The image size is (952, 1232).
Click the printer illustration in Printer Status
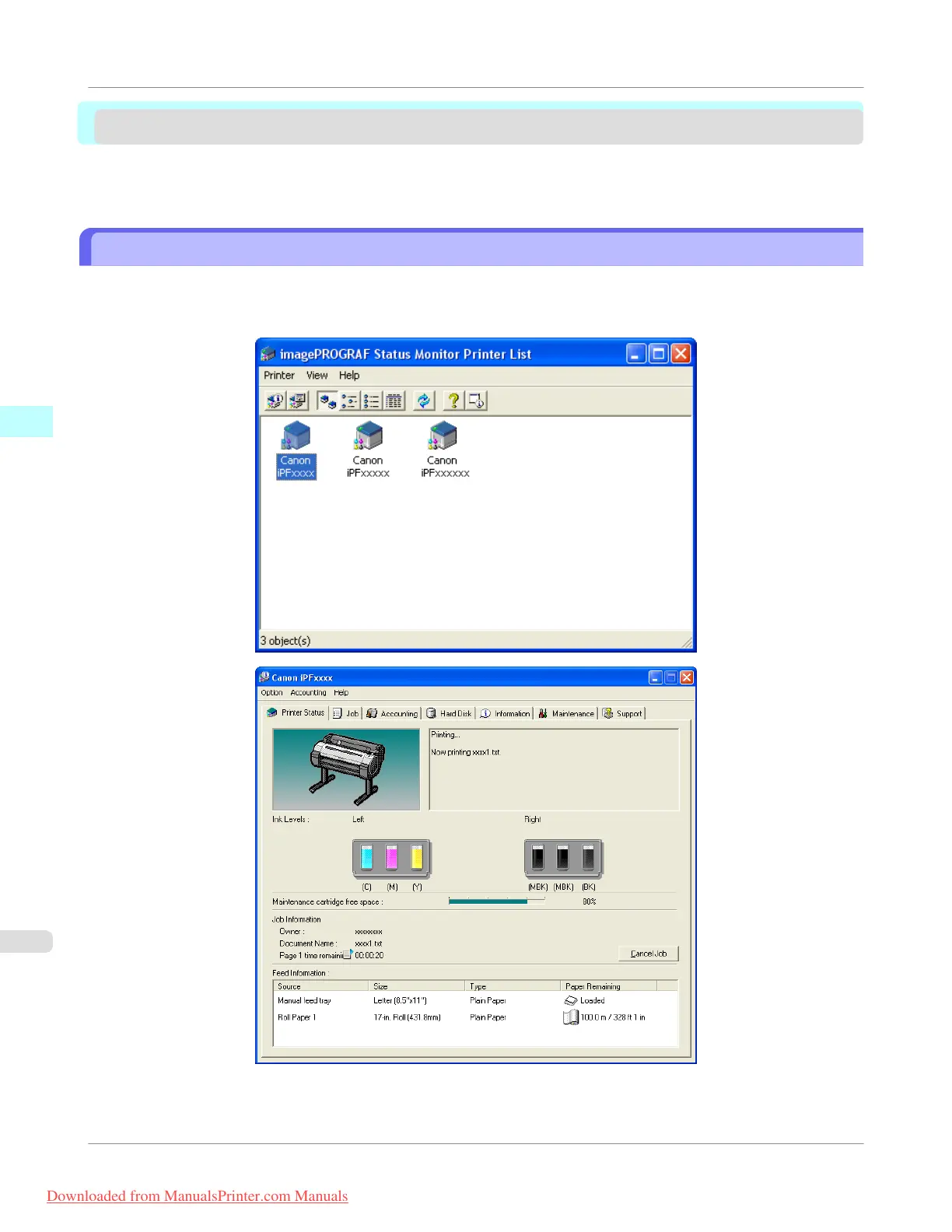(346, 769)
